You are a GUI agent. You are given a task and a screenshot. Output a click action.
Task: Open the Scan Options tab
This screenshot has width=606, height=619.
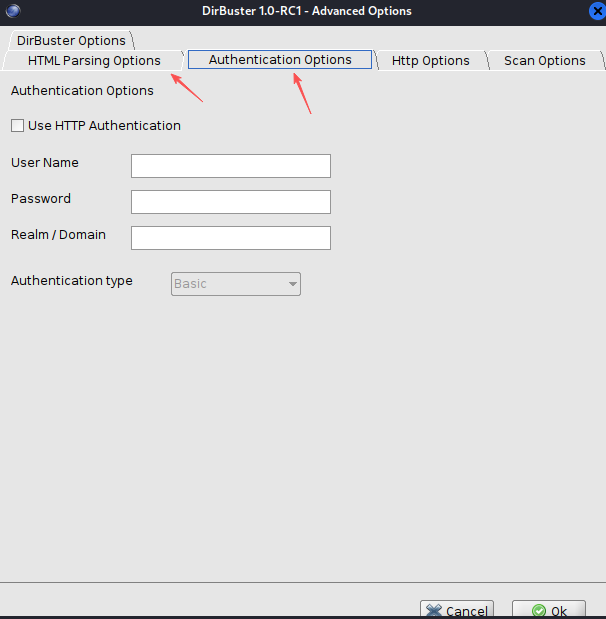(544, 60)
